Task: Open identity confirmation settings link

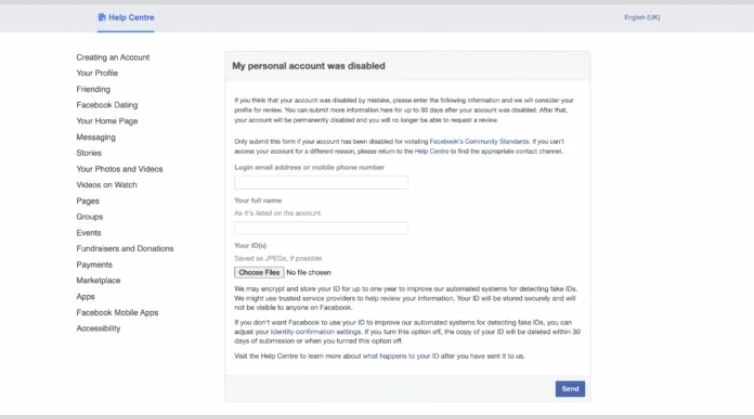Action: pyautogui.click(x=315, y=332)
